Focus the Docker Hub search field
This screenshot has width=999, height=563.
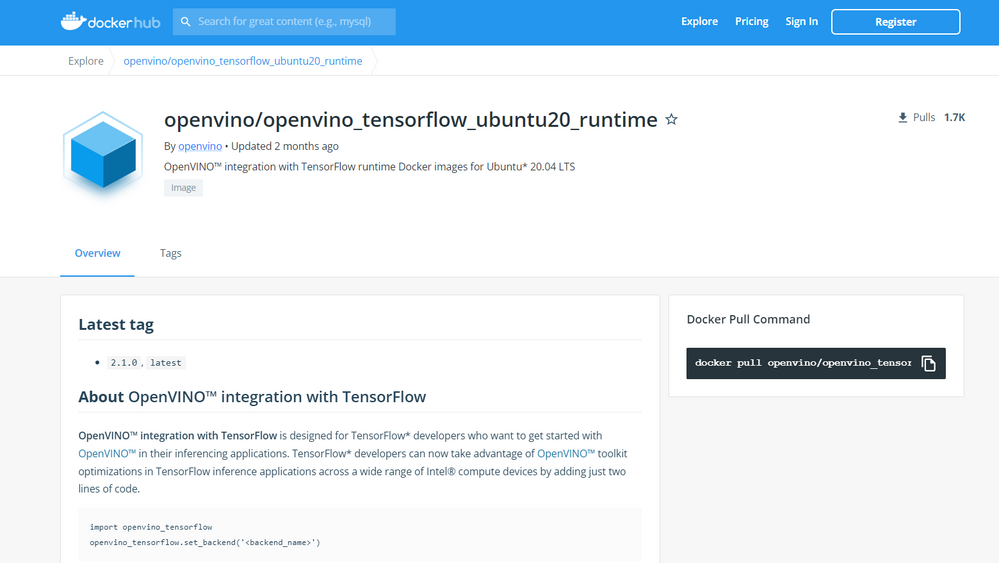pyautogui.click(x=284, y=22)
